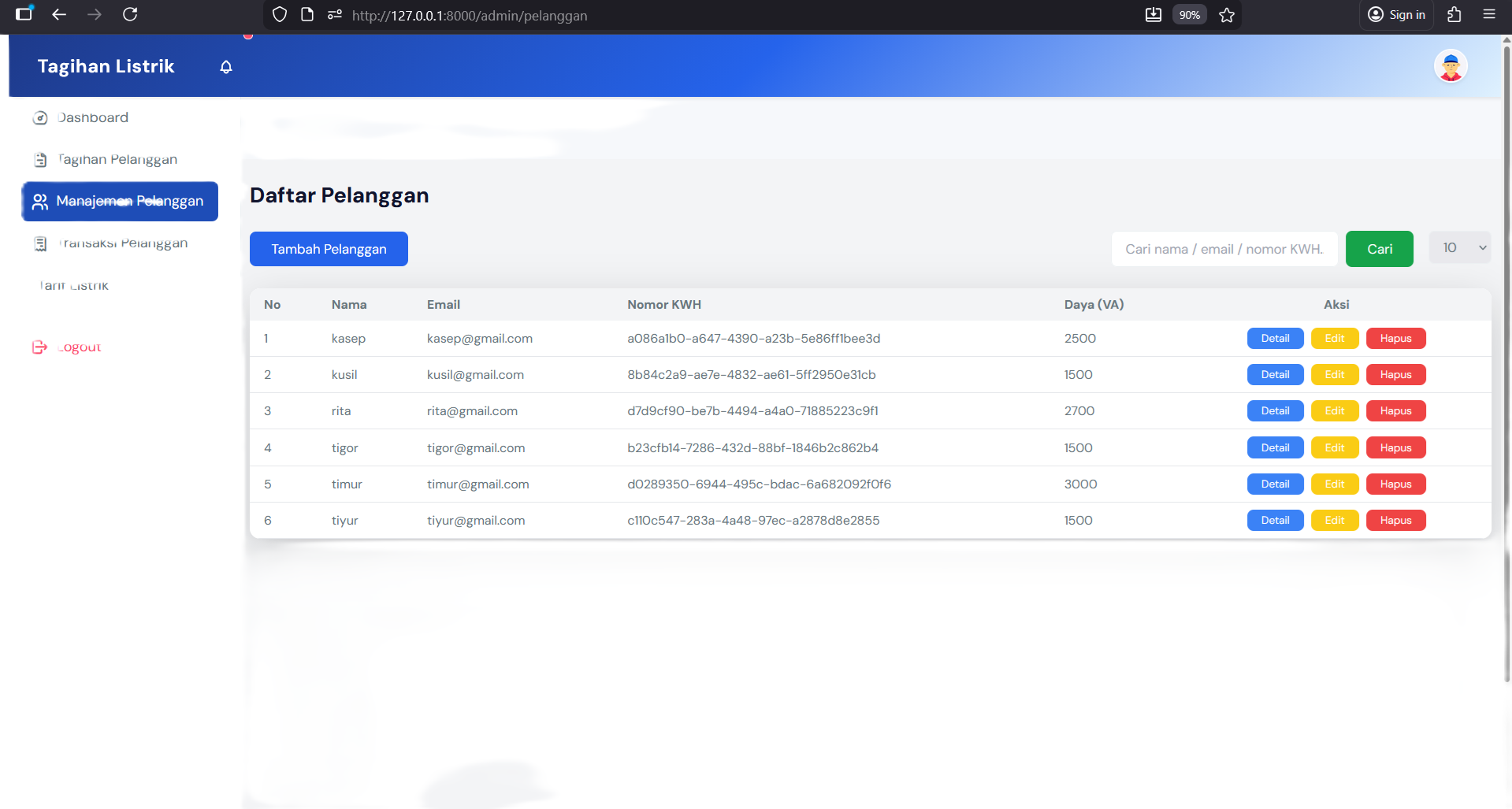Delete customer tiyur with Hapus
The height and width of the screenshot is (809, 1512).
(1395, 521)
